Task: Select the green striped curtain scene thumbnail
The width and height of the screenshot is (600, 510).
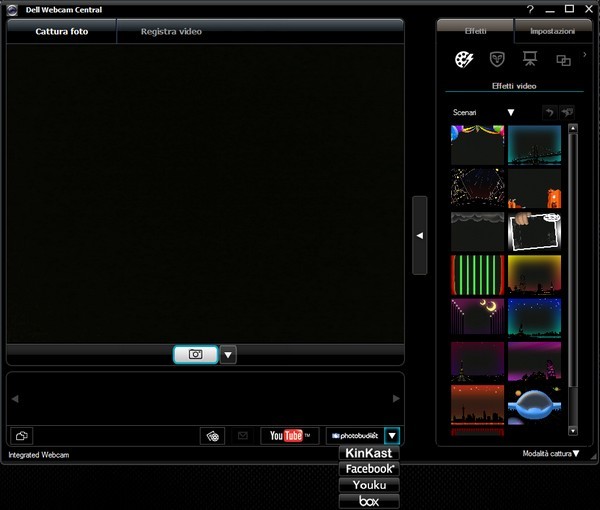Action: (x=477, y=274)
